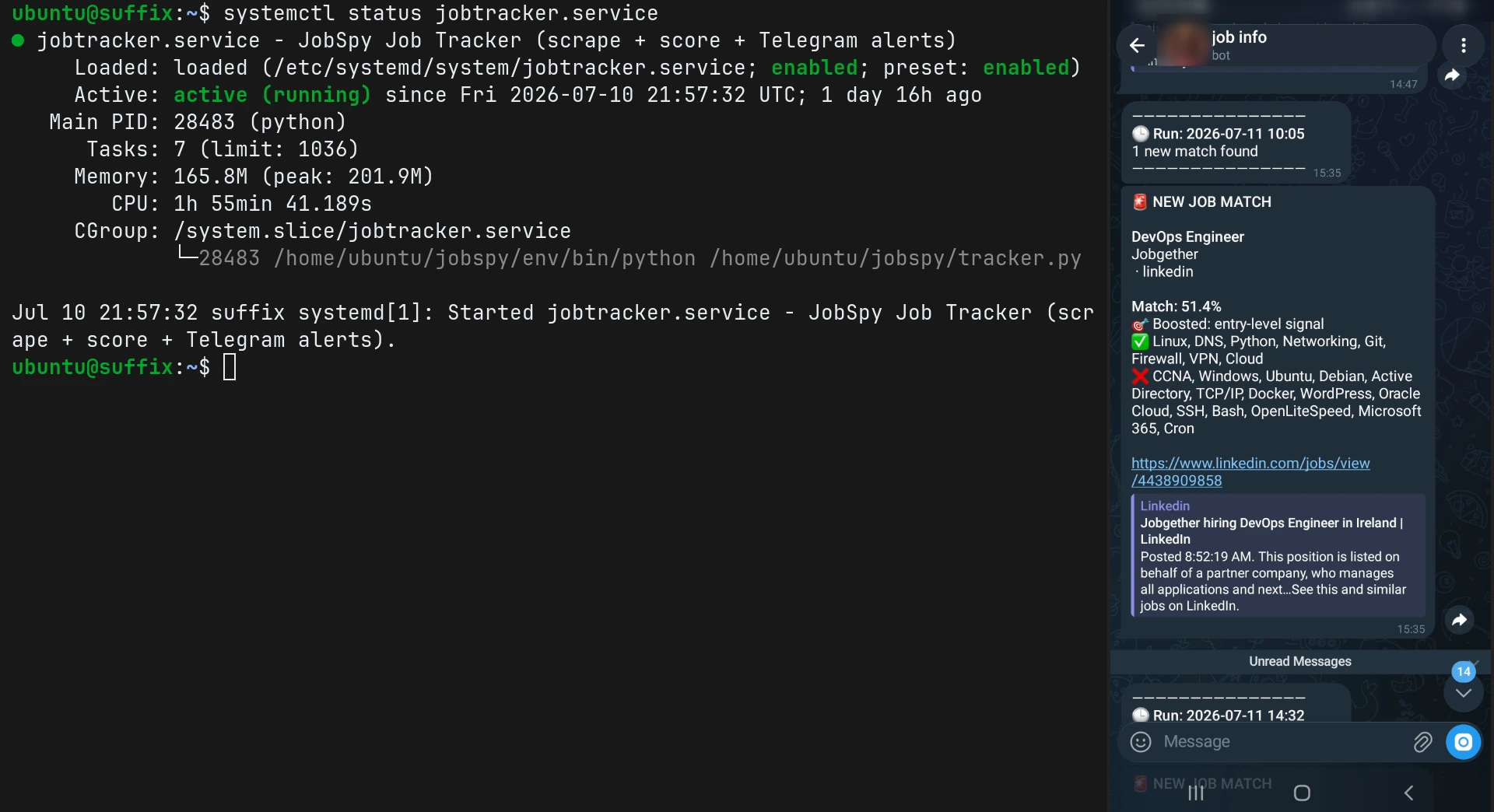Click the systemctl status command text
This screenshot has width=1494, height=812.
(440, 13)
